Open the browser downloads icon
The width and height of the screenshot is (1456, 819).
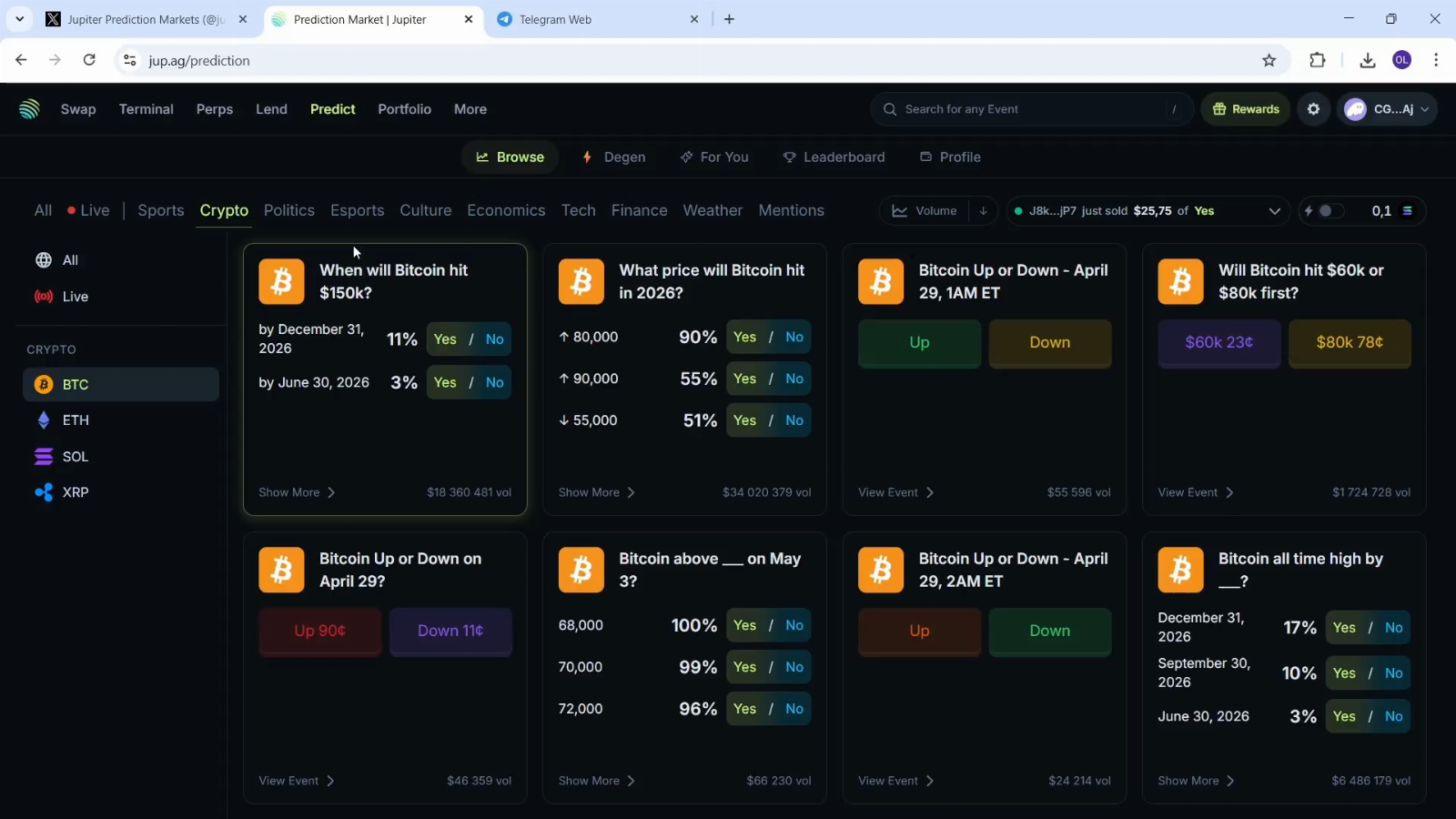[x=1367, y=60]
